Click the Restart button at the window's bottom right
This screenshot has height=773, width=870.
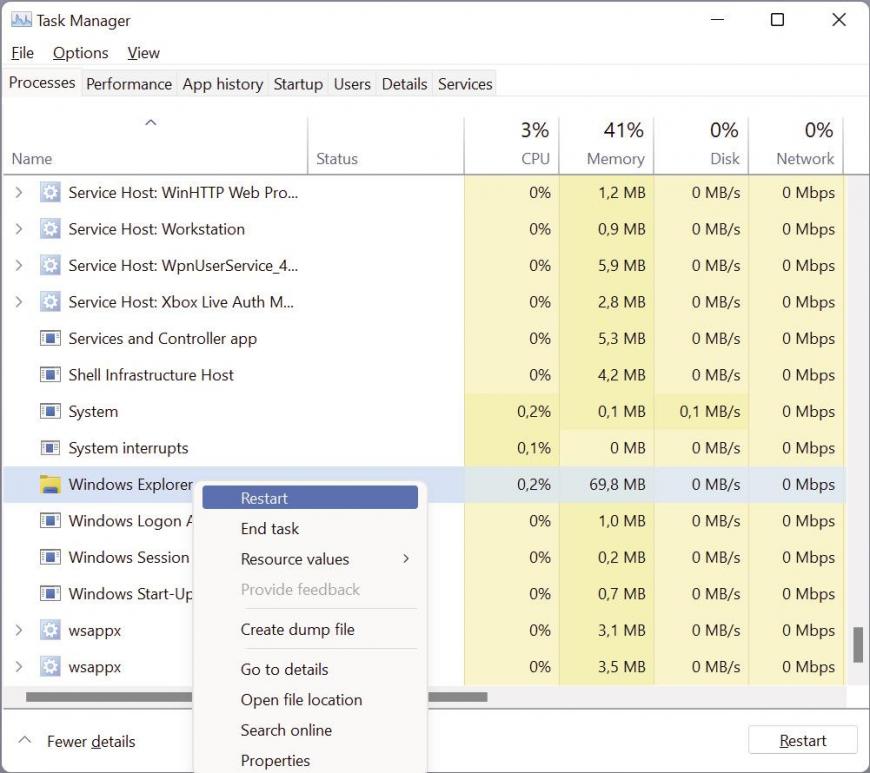point(803,740)
